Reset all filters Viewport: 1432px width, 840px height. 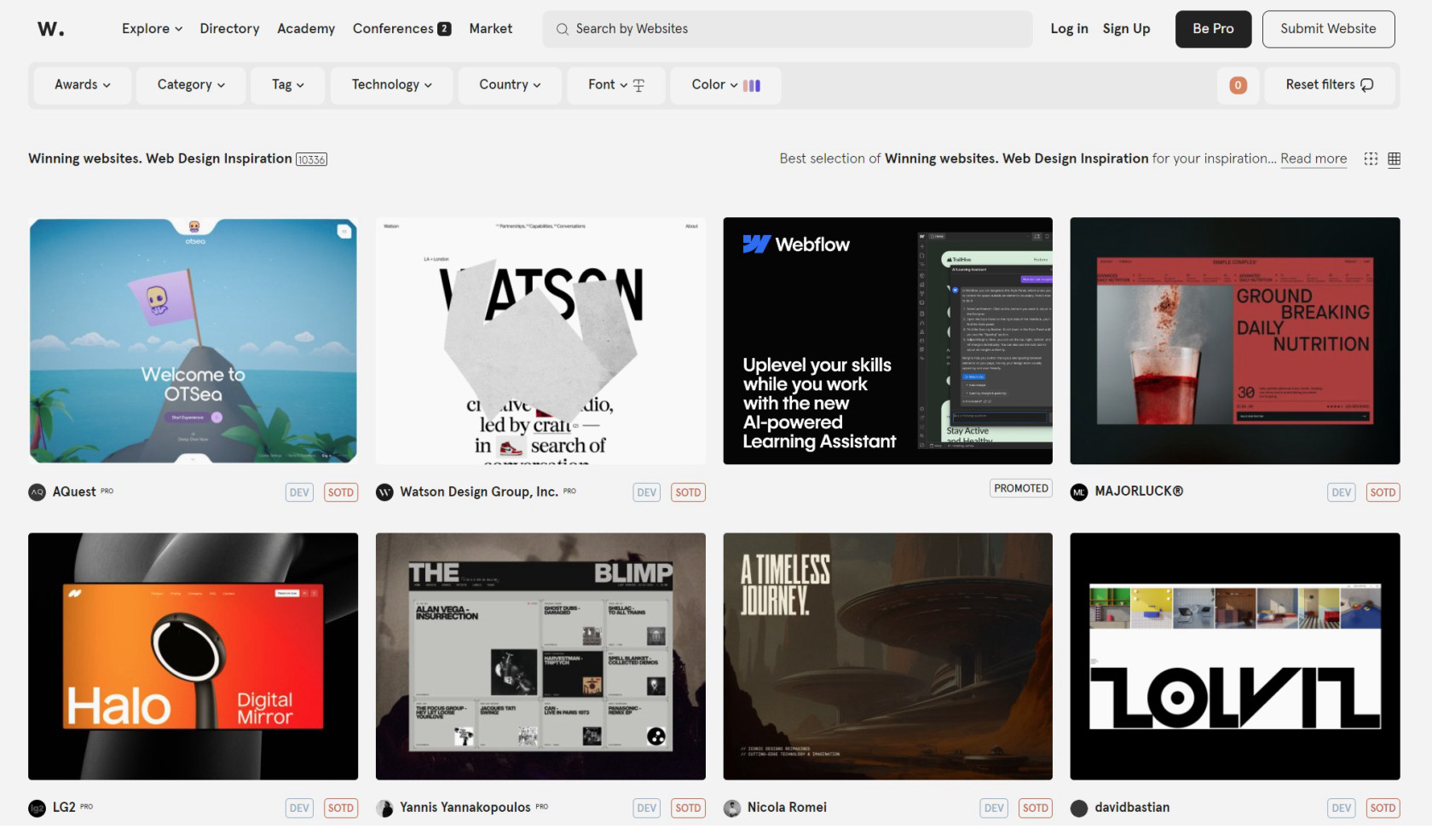tap(1330, 85)
